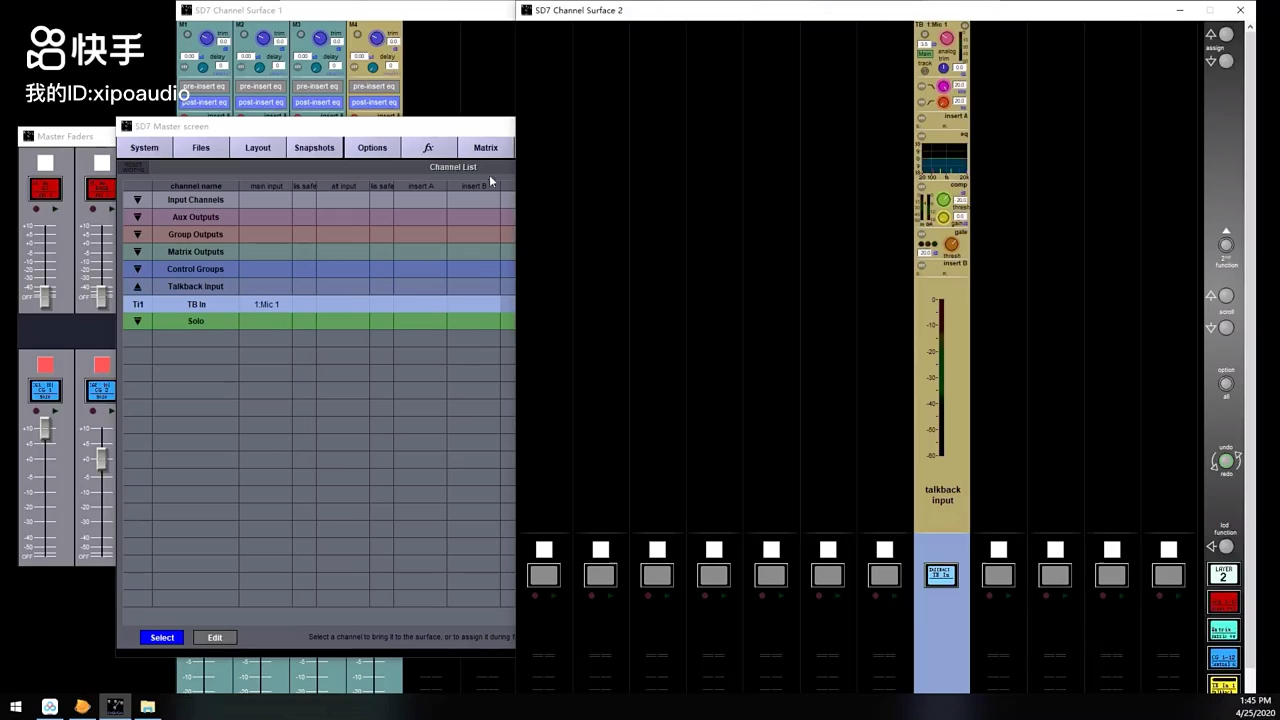Screen dimensions: 1280x720
Task: Open the Options menu tab
Action: (x=372, y=148)
